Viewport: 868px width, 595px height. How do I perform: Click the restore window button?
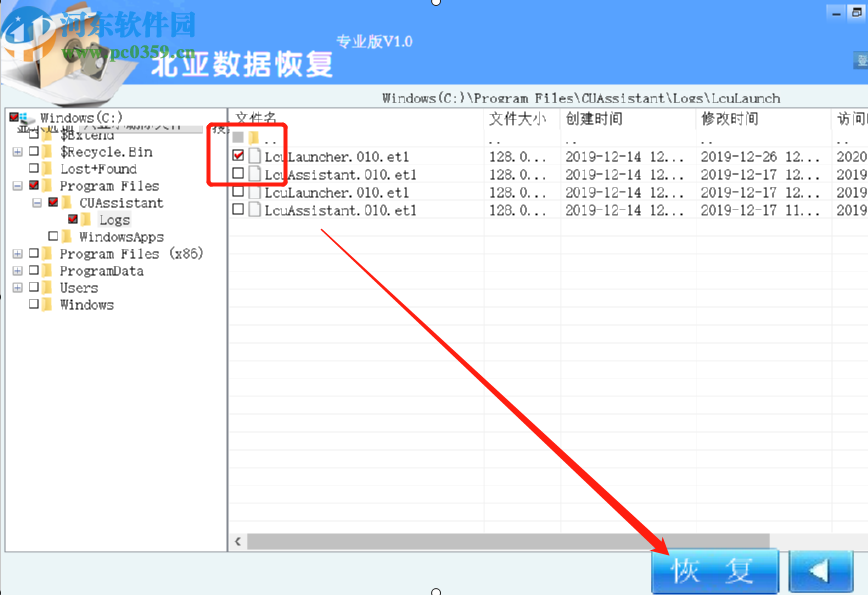coord(857,13)
